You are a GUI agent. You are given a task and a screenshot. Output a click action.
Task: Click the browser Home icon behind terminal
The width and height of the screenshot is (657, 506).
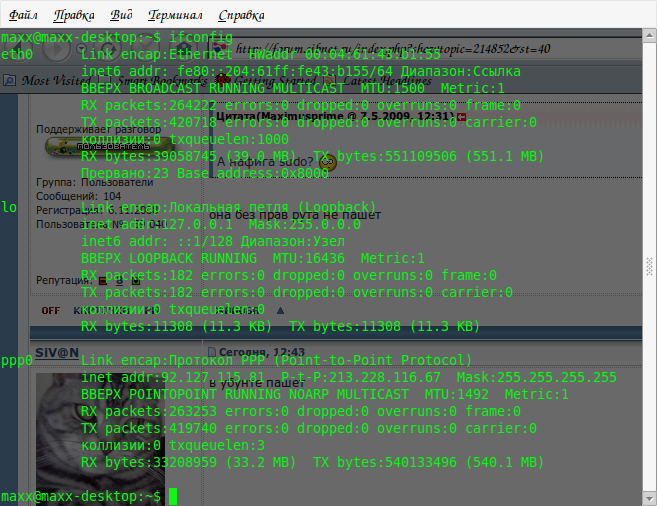[x=183, y=49]
